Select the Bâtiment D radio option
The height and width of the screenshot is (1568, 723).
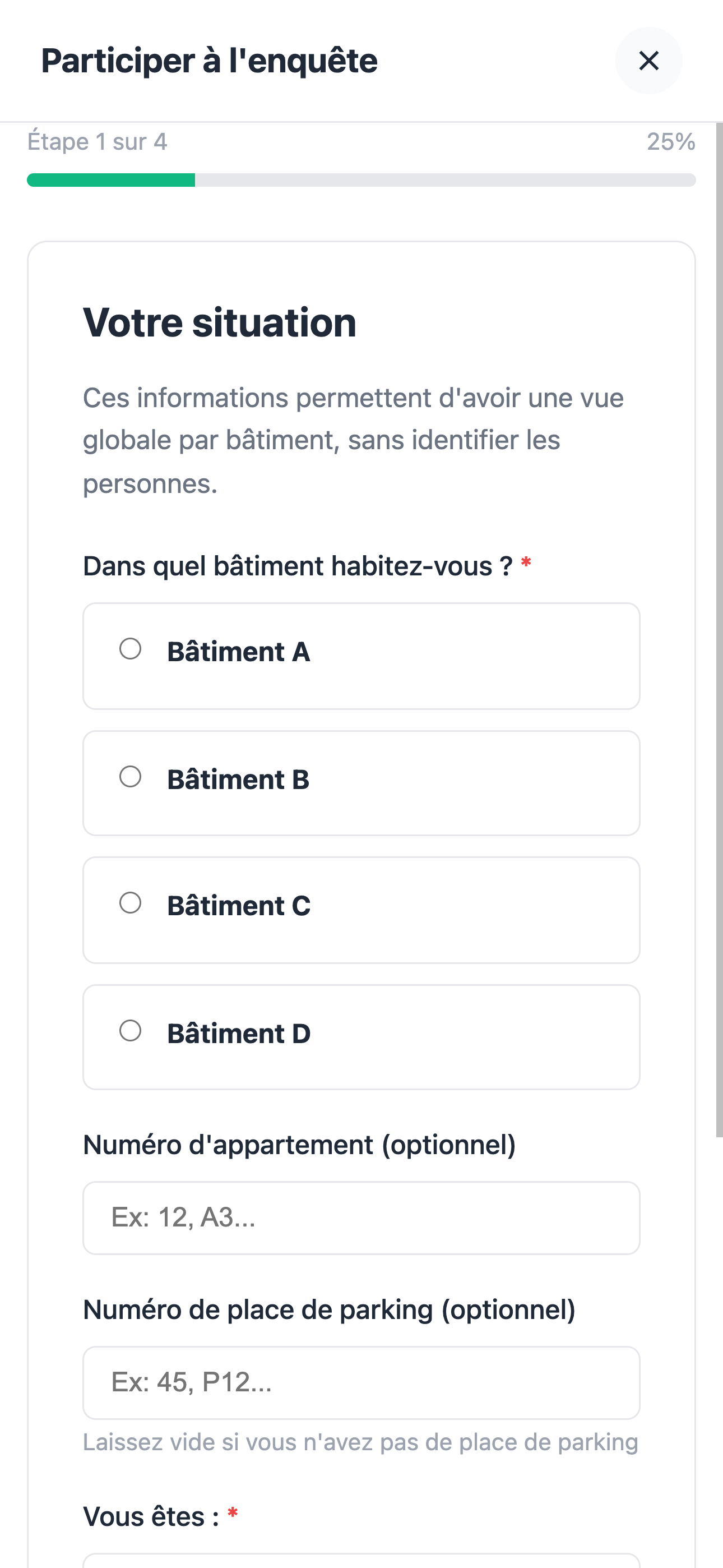coord(130,1031)
